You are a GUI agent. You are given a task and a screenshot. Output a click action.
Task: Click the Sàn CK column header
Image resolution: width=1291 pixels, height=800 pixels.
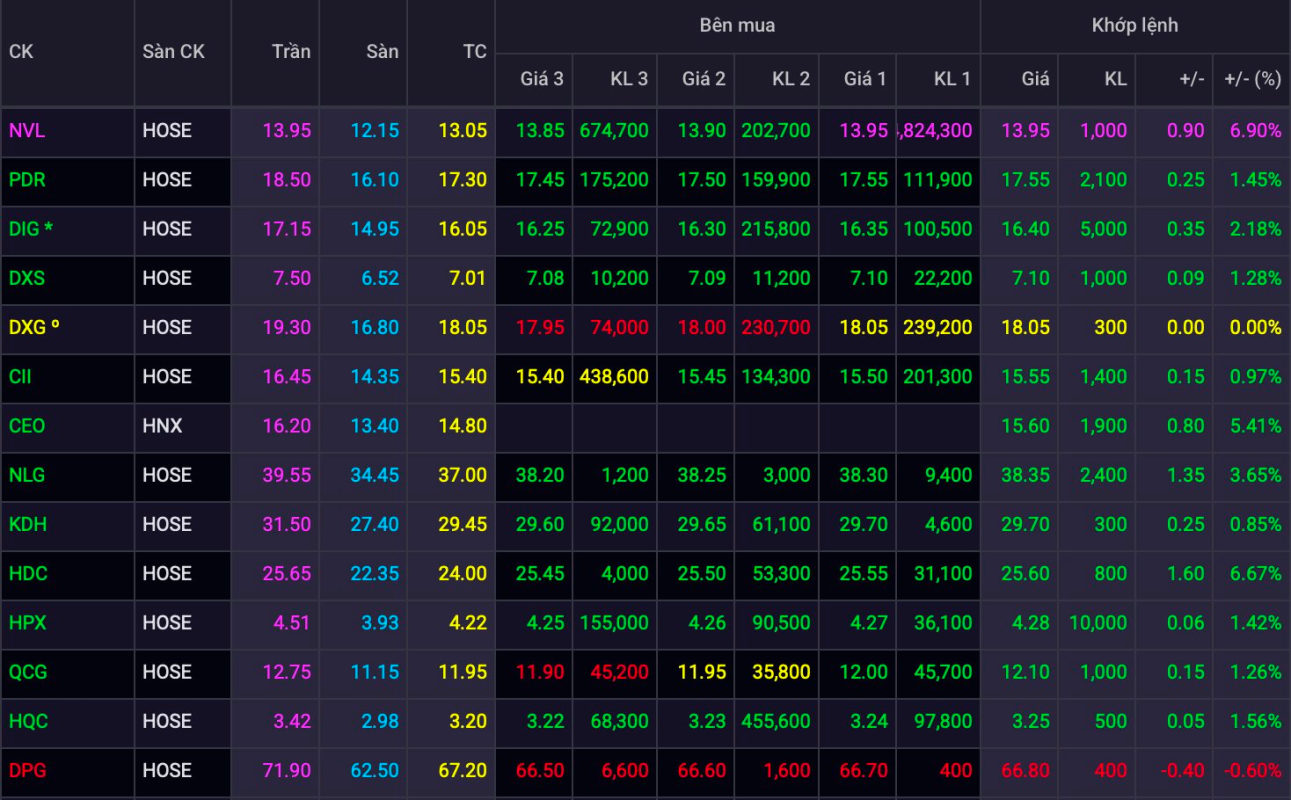click(x=174, y=51)
